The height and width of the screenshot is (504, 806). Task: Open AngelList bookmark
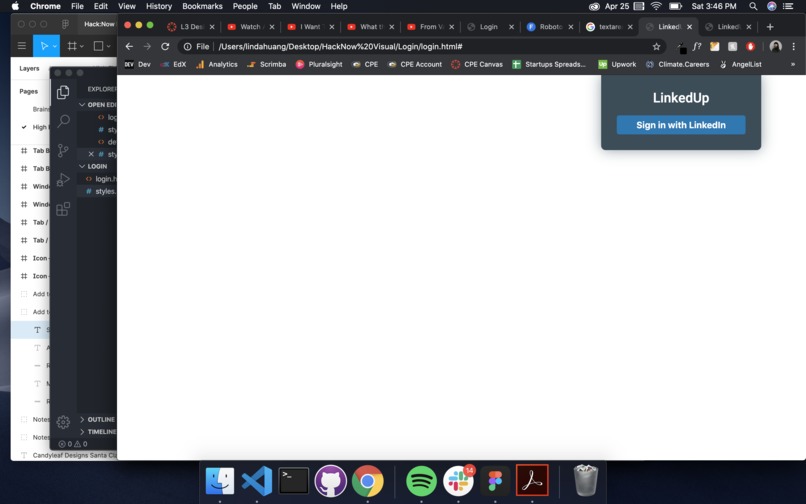point(740,64)
